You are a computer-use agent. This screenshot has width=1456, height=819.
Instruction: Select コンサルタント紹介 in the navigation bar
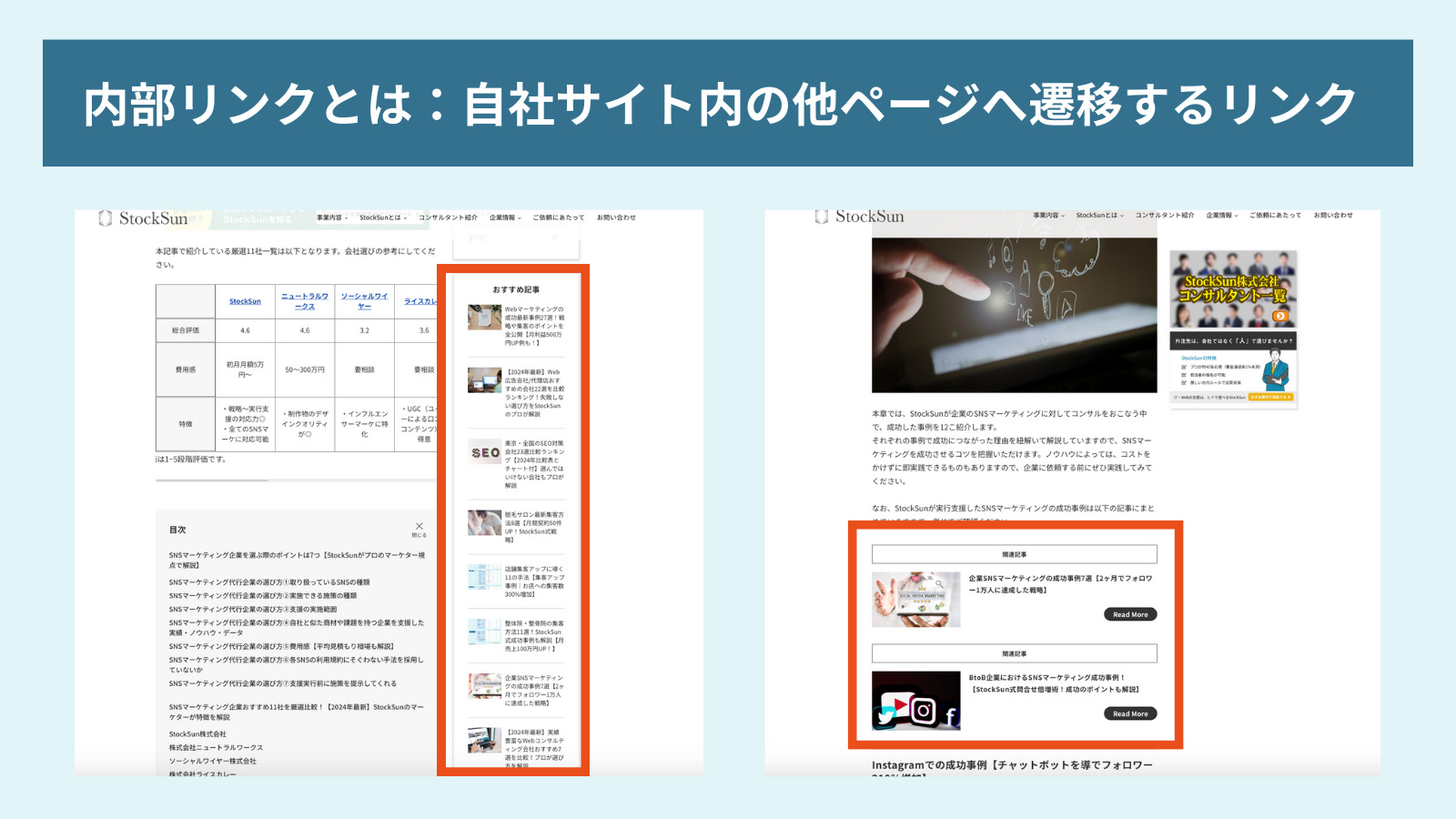pyautogui.click(x=448, y=217)
